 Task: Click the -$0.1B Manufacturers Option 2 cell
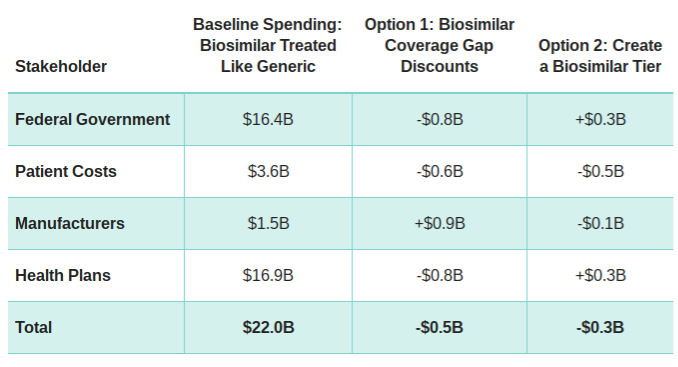[601, 223]
